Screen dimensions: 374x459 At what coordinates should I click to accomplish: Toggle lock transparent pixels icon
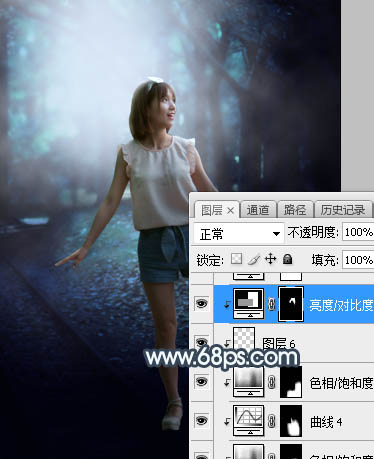coord(236,259)
